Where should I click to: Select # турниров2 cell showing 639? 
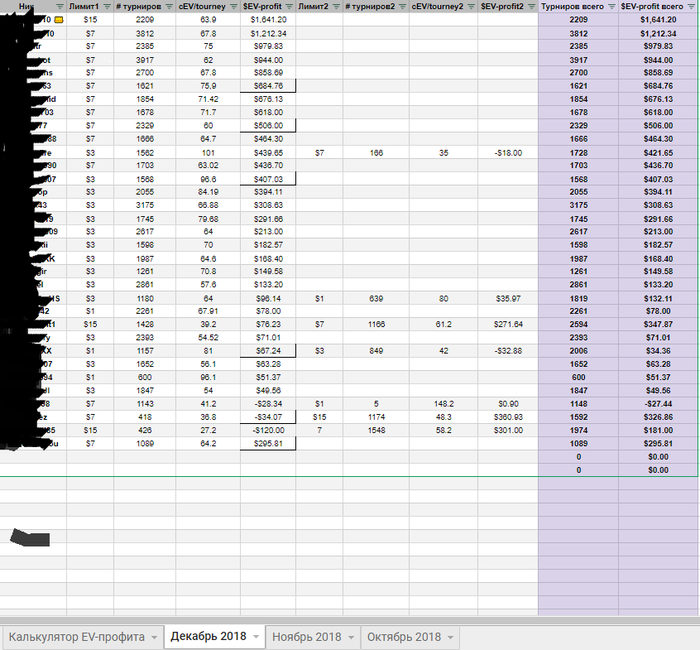pyautogui.click(x=376, y=298)
